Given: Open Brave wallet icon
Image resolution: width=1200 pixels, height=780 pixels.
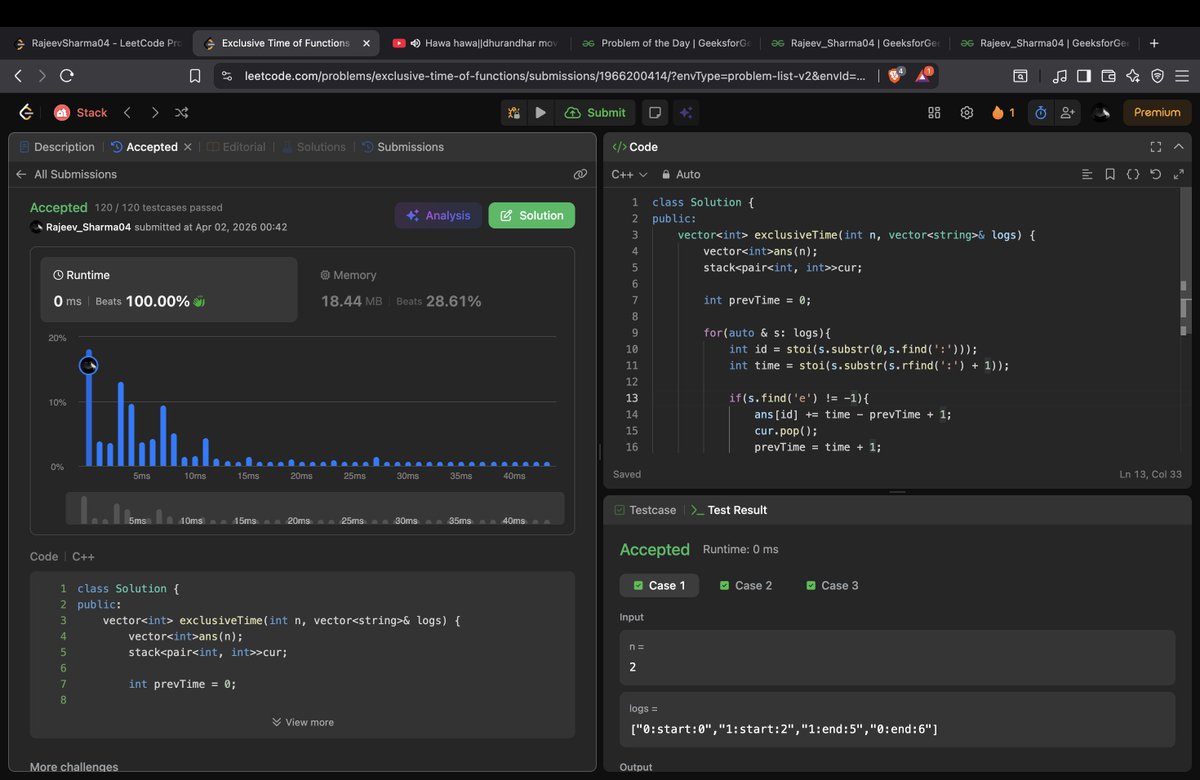Looking at the screenshot, I should coord(1108,75).
